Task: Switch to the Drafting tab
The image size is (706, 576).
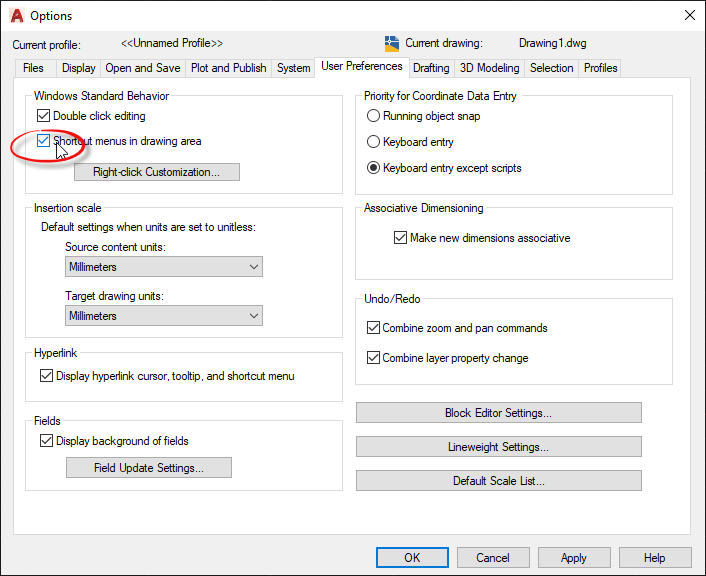Action: (x=431, y=68)
